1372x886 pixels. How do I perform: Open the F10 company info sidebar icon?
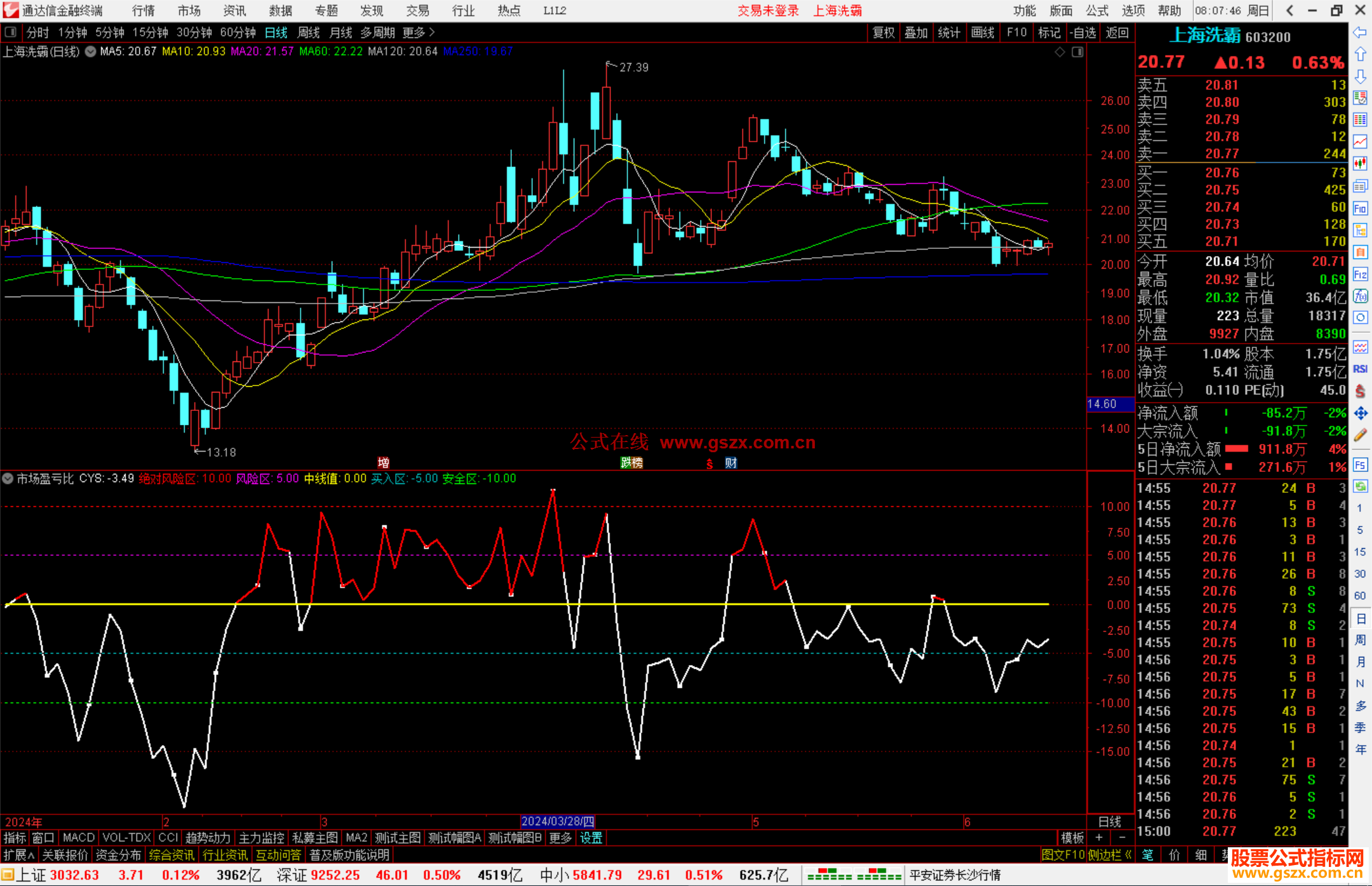(x=1360, y=209)
